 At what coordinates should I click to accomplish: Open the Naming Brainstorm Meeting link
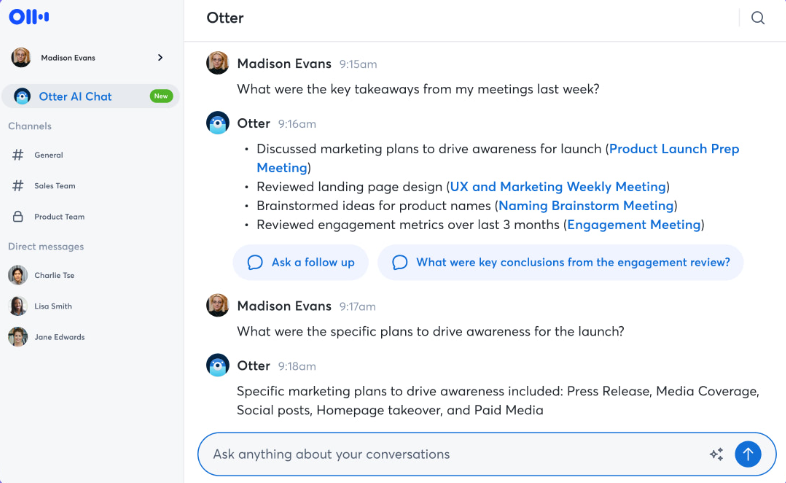click(586, 206)
